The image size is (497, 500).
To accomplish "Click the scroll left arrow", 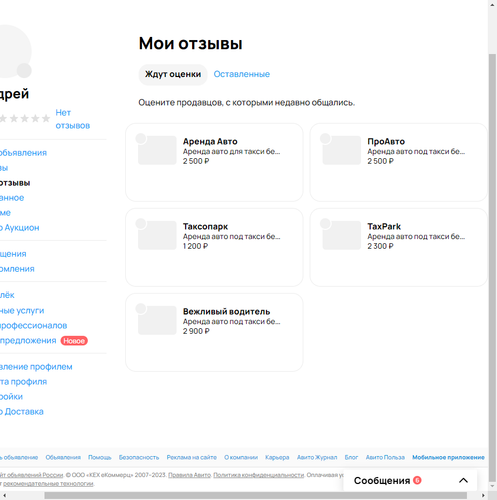I will 5,496.
